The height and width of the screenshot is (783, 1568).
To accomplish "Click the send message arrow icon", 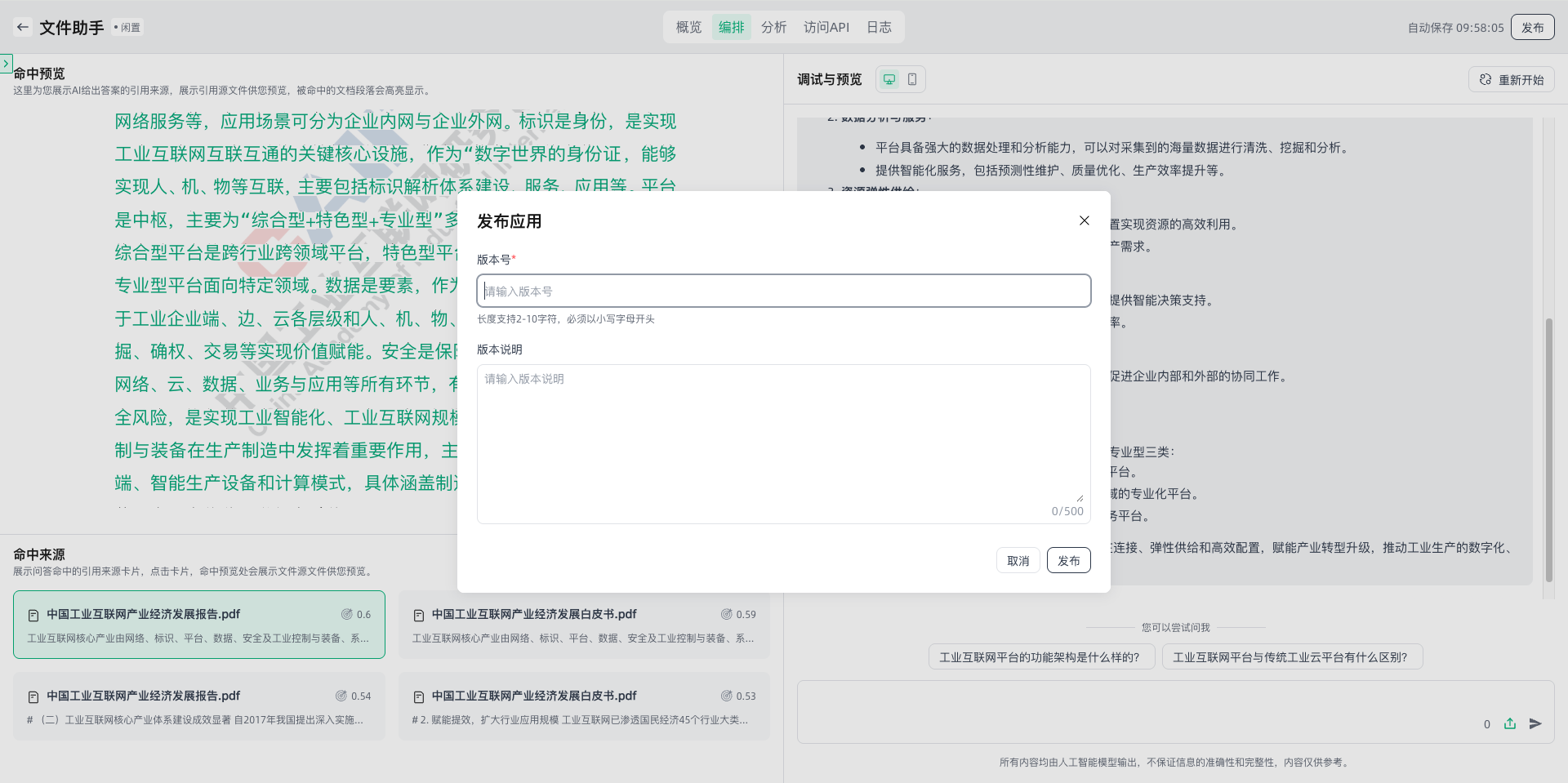I will [x=1535, y=723].
